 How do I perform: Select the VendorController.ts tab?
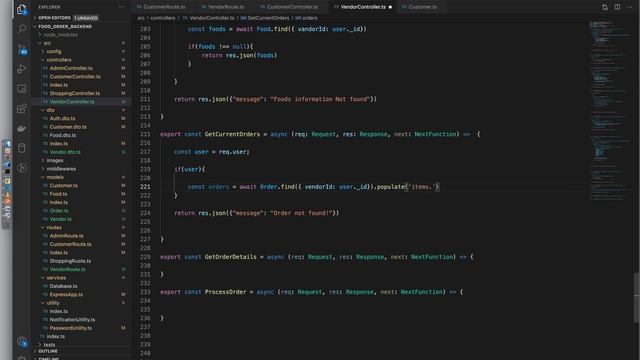363,7
